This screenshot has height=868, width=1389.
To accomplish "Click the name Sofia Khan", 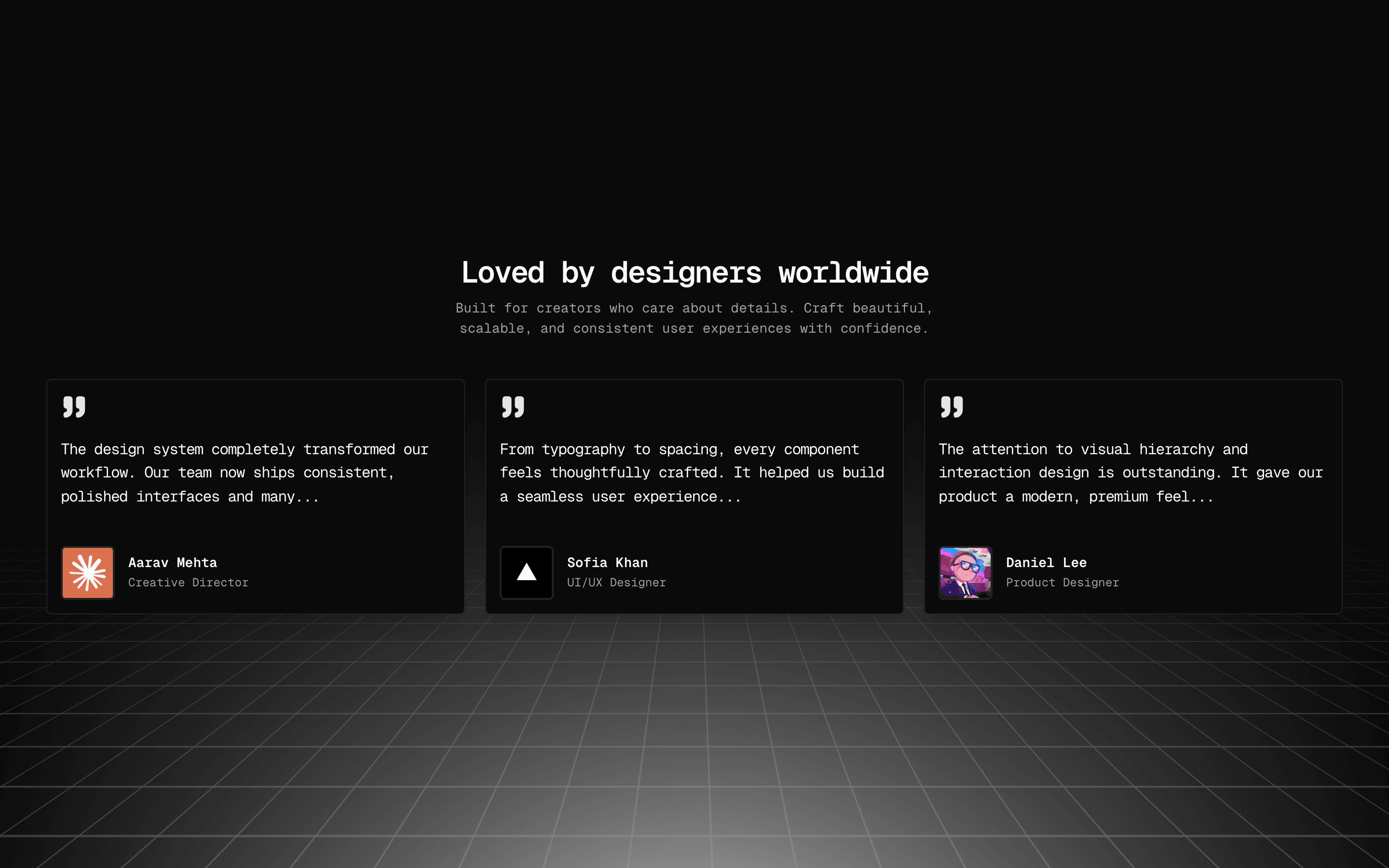I will (607, 563).
